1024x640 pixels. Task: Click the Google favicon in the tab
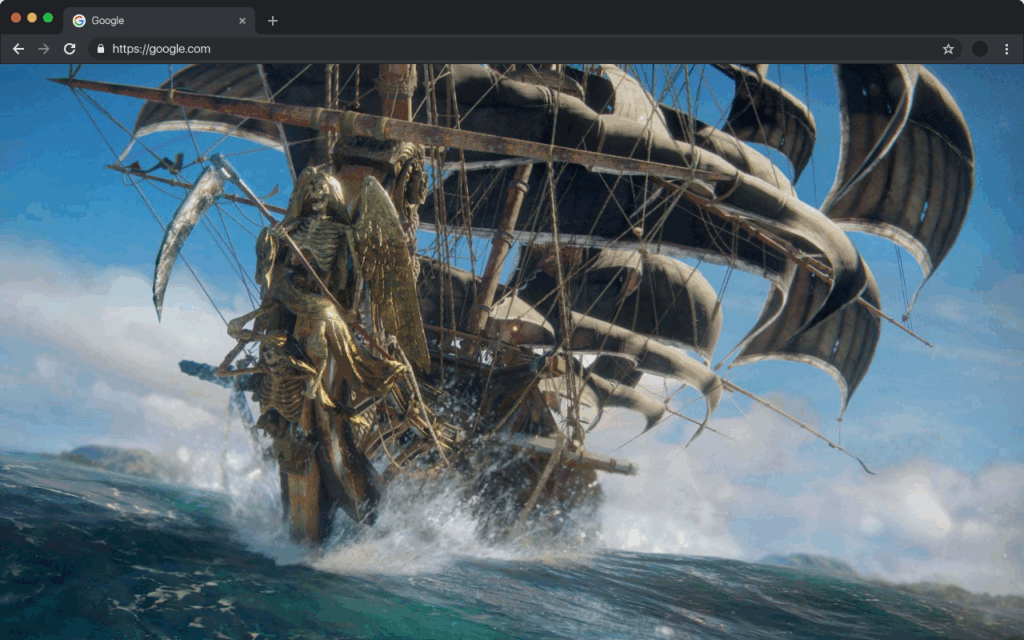tap(79, 21)
